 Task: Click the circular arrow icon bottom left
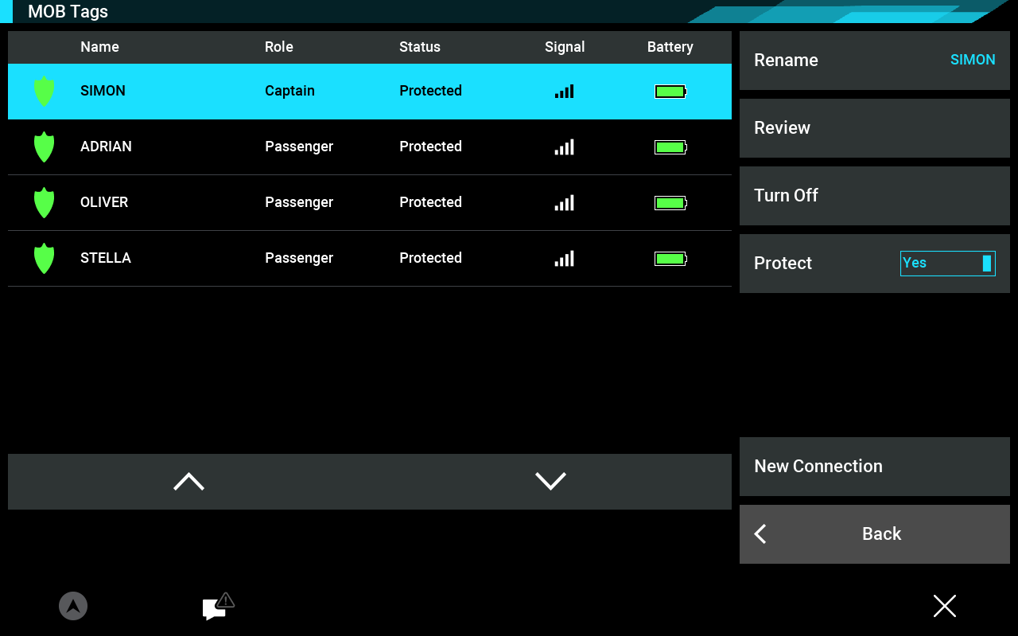[72, 606]
